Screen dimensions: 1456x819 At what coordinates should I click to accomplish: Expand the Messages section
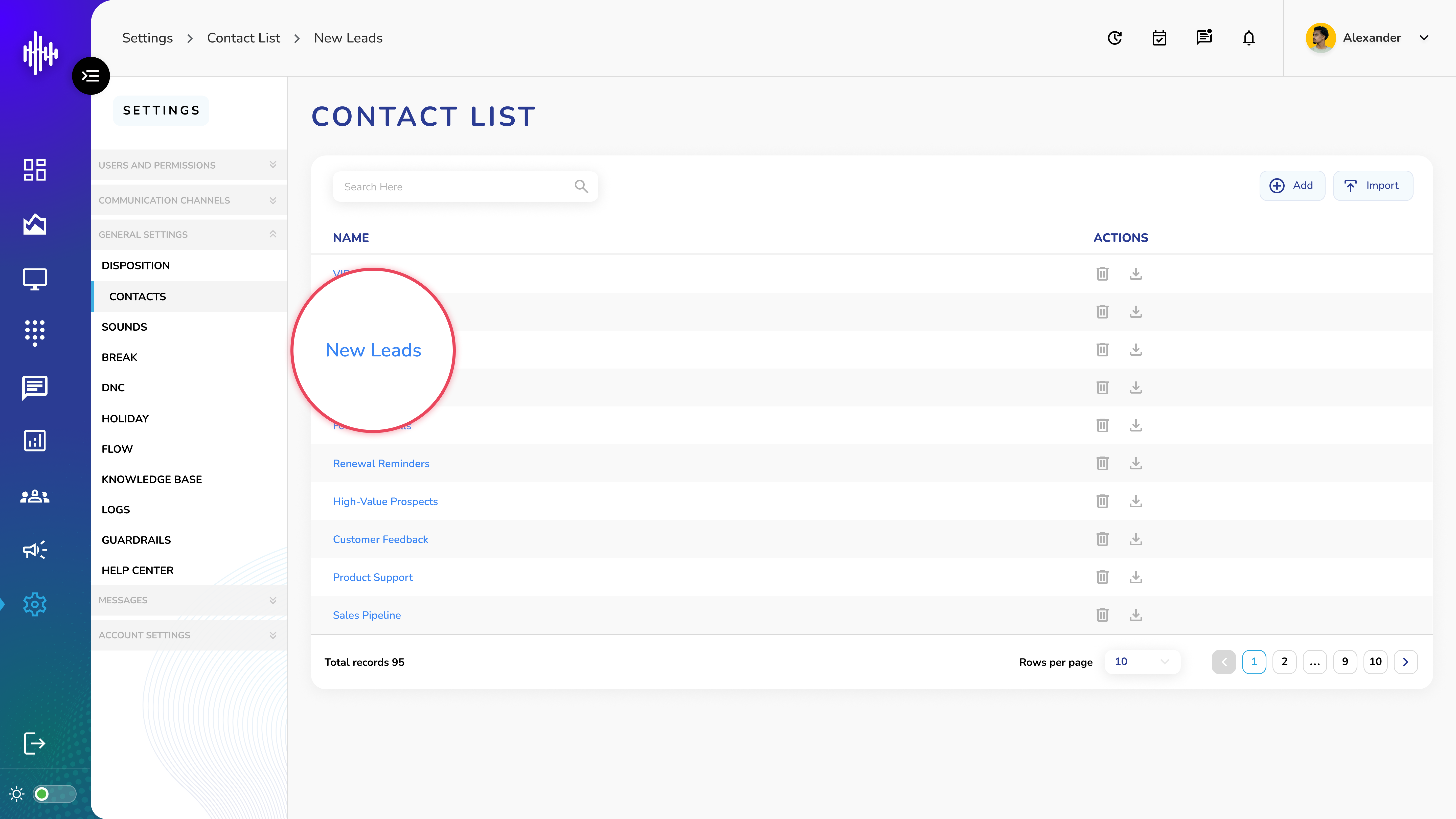tap(189, 600)
